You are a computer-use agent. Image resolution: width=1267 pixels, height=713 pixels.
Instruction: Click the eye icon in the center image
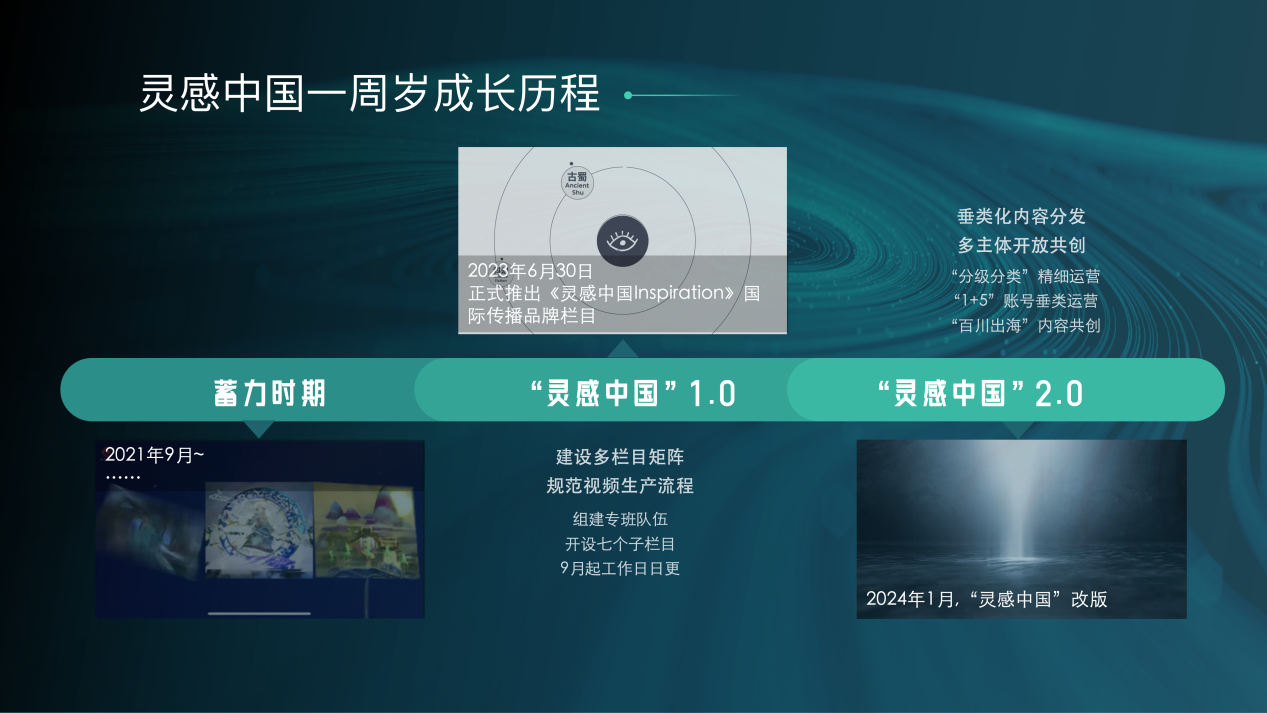click(622, 241)
